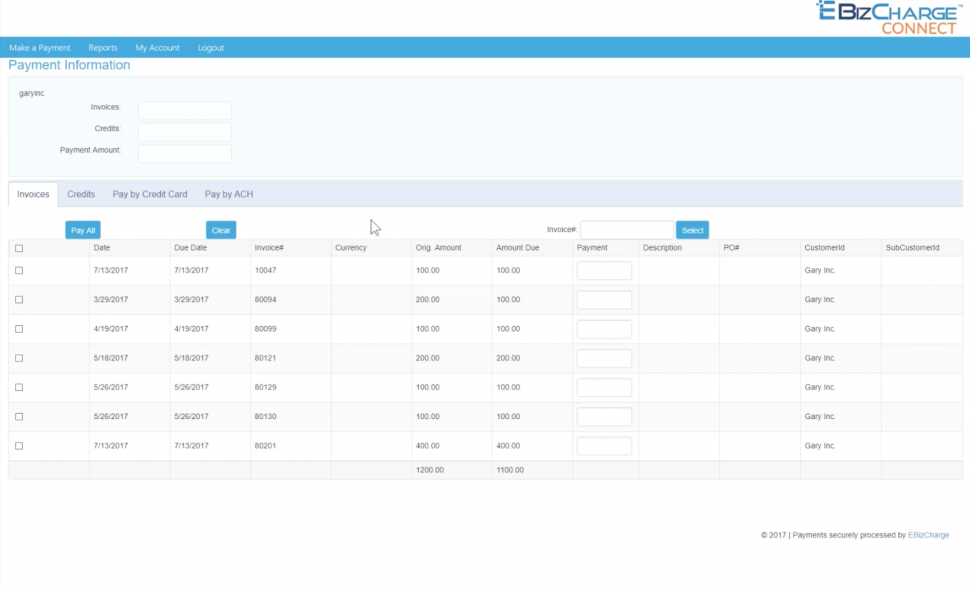Click inside the Payment Amount input field

184,152
